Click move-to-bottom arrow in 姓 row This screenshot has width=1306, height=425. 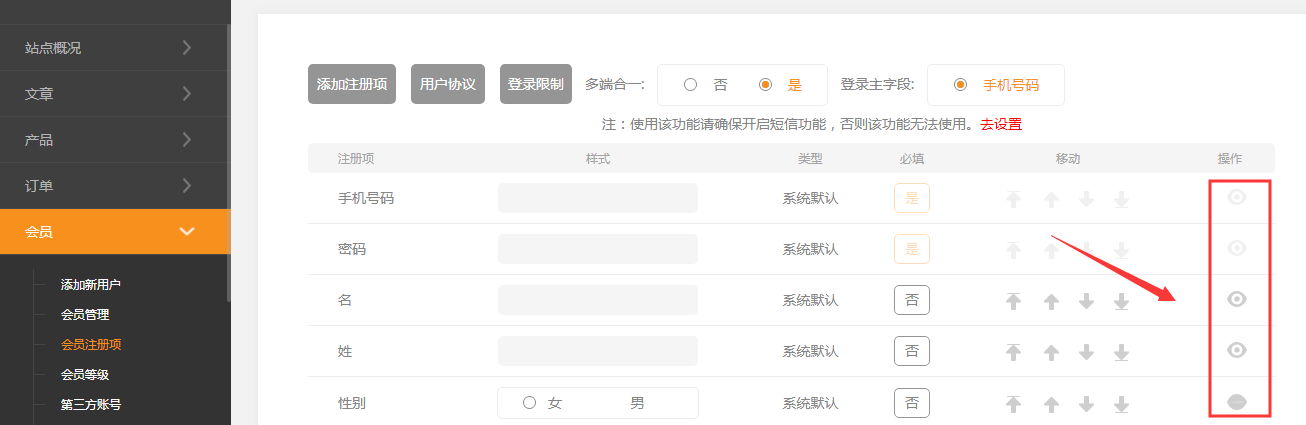coord(1122,352)
